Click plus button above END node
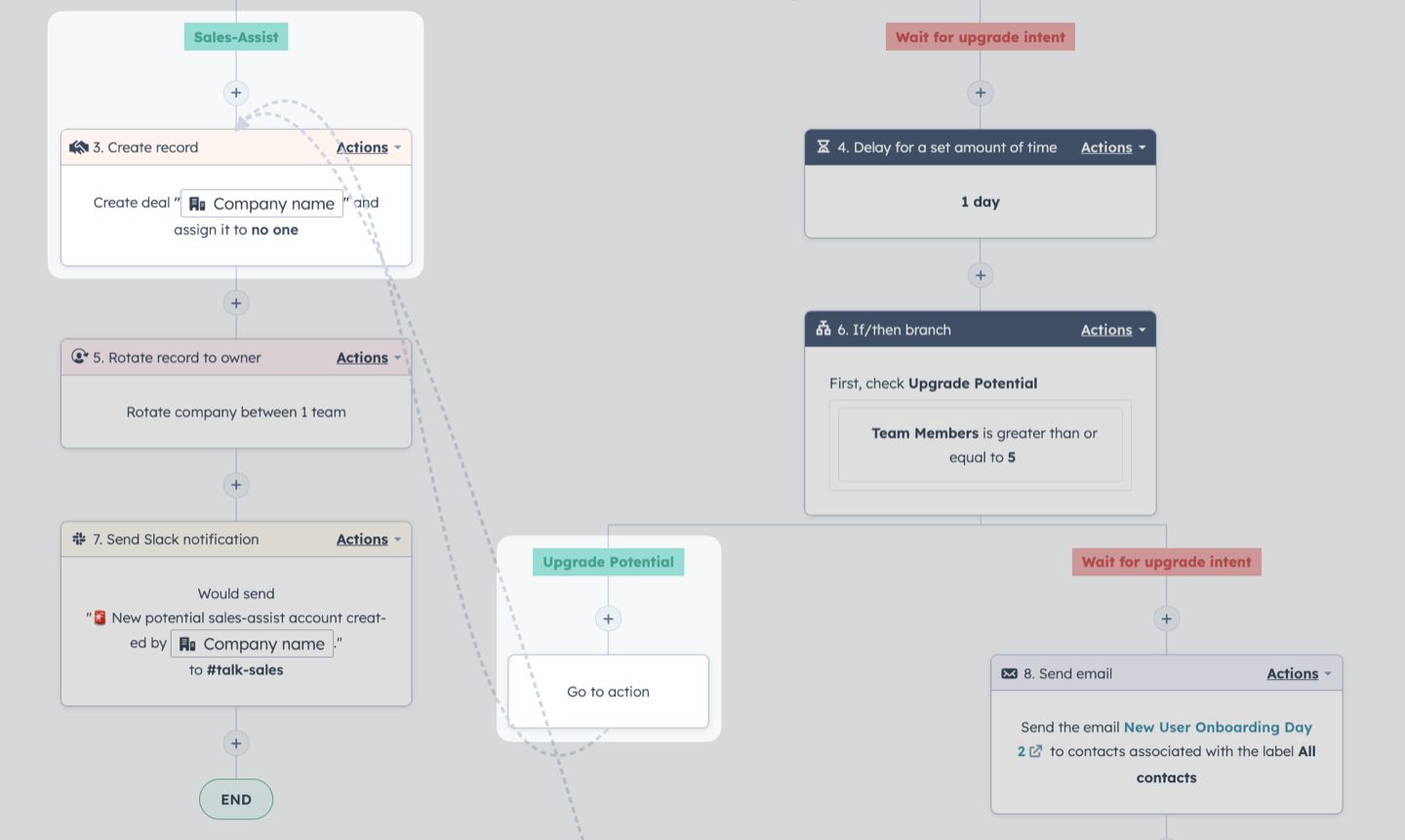 click(x=236, y=743)
